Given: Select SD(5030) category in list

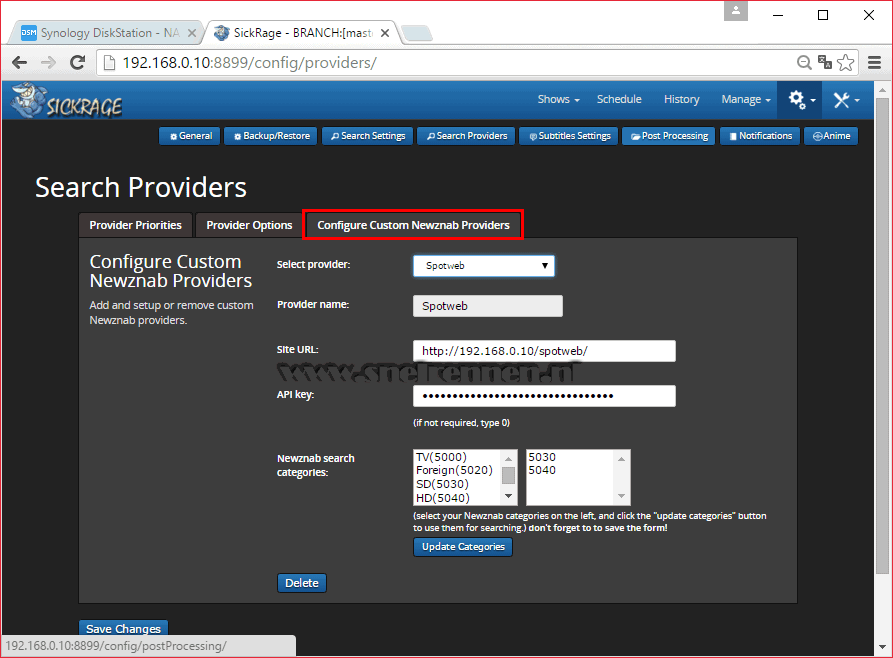Looking at the screenshot, I should click(443, 484).
